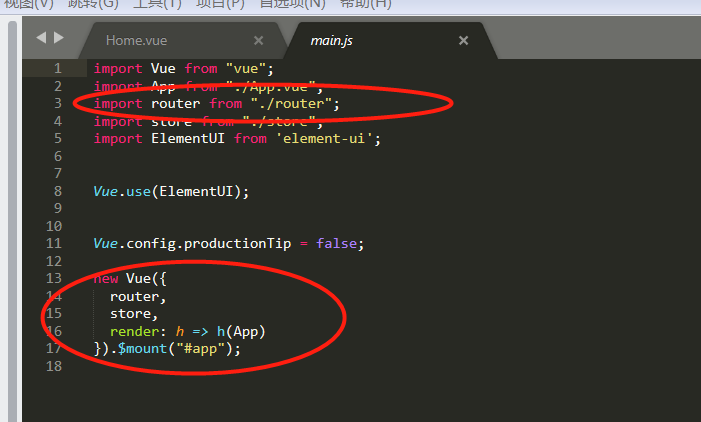Switch to the Home.vue tab
Screen dimensions: 701x422
(x=136, y=41)
